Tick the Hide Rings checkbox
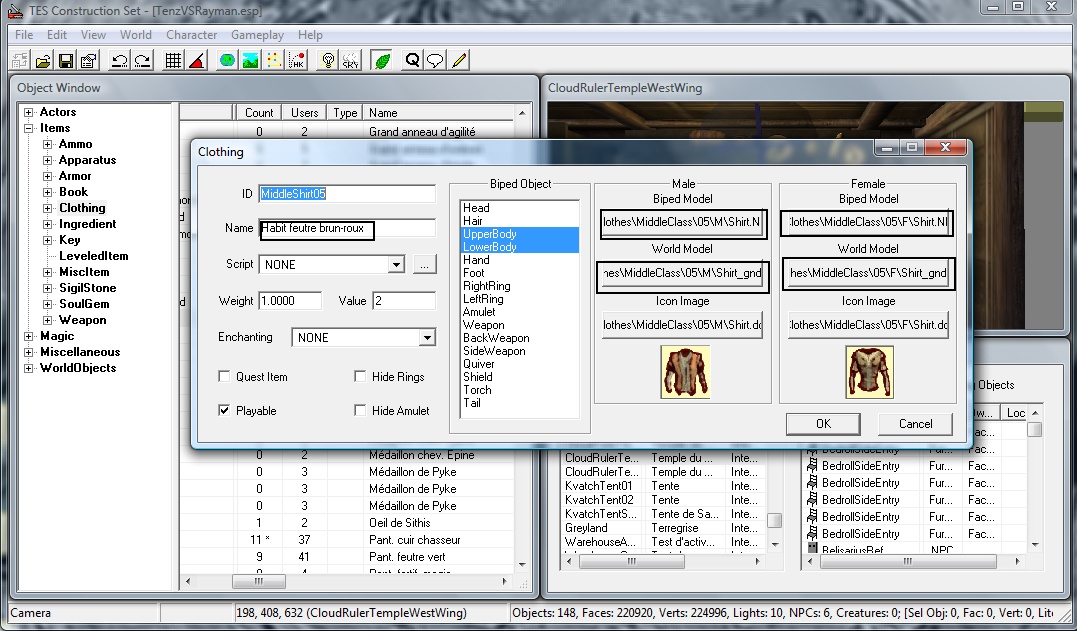Screen dimensions: 1077x631 (x=360, y=377)
